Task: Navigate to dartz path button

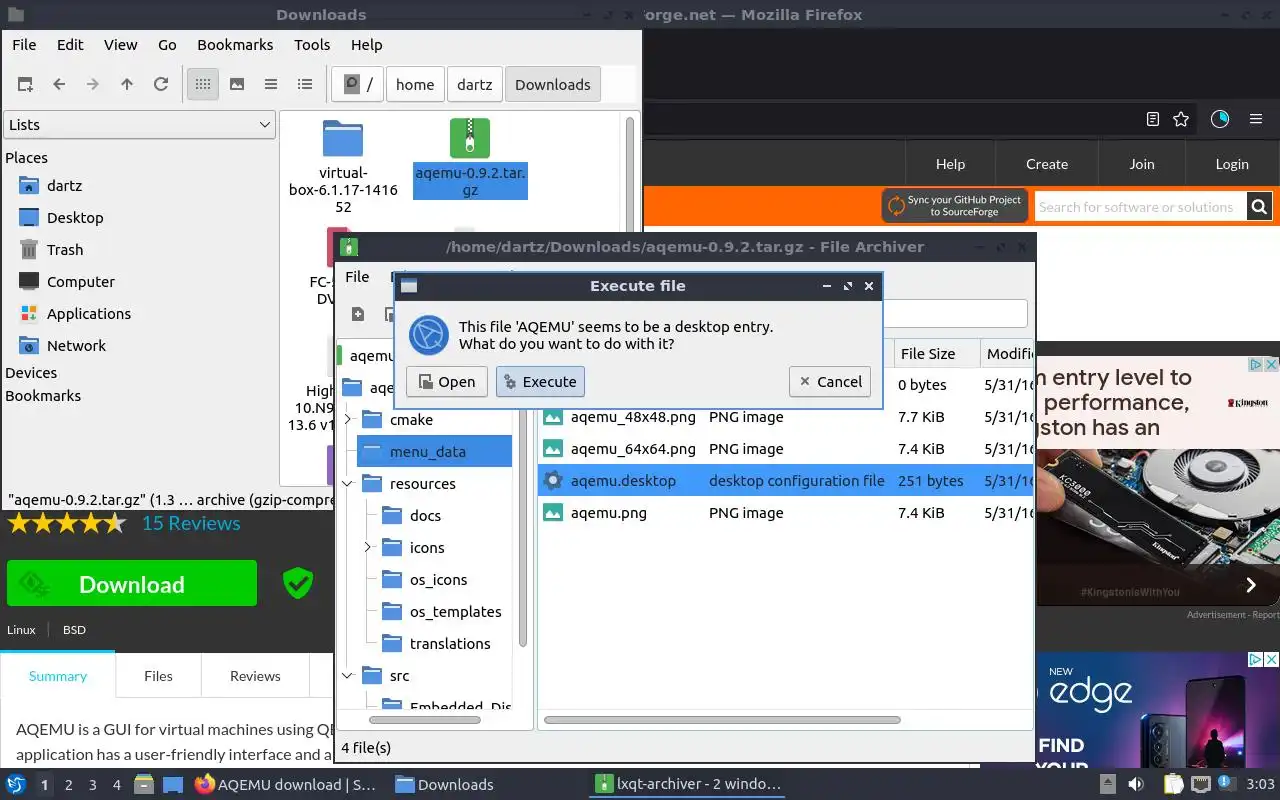Action: click(475, 84)
